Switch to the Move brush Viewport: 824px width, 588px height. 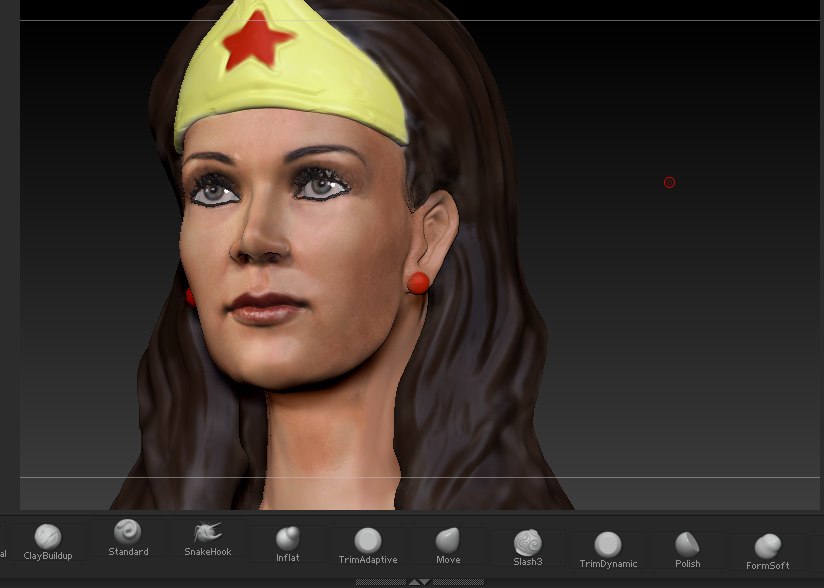[x=448, y=543]
